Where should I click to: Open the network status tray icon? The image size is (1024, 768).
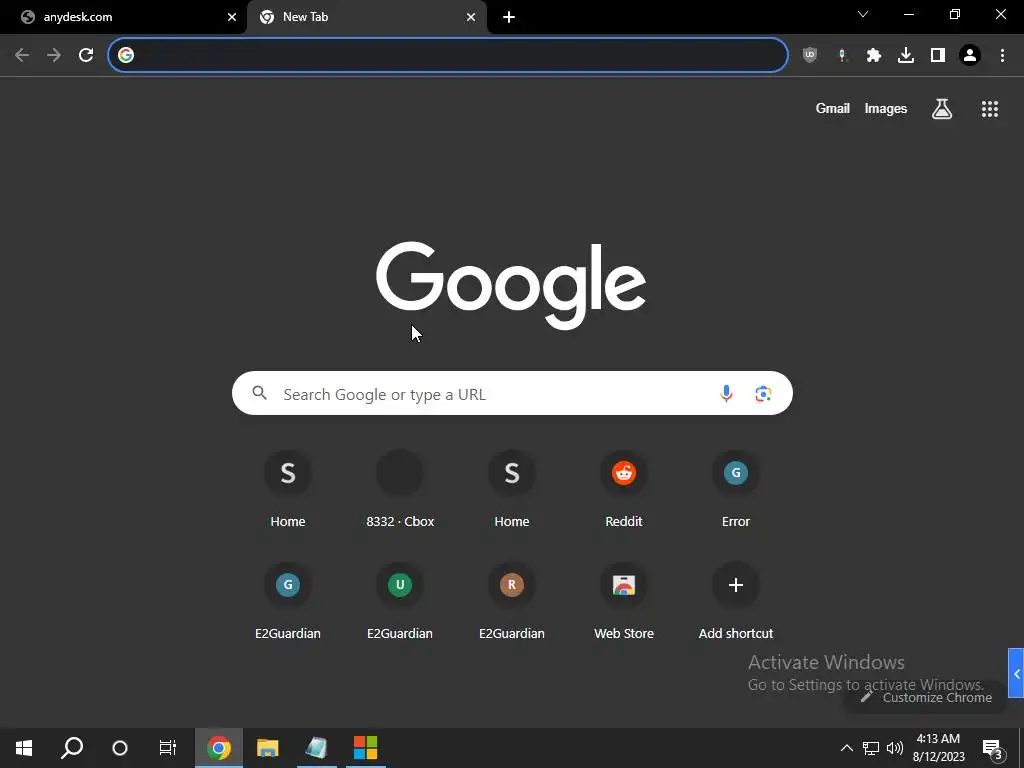[871, 748]
